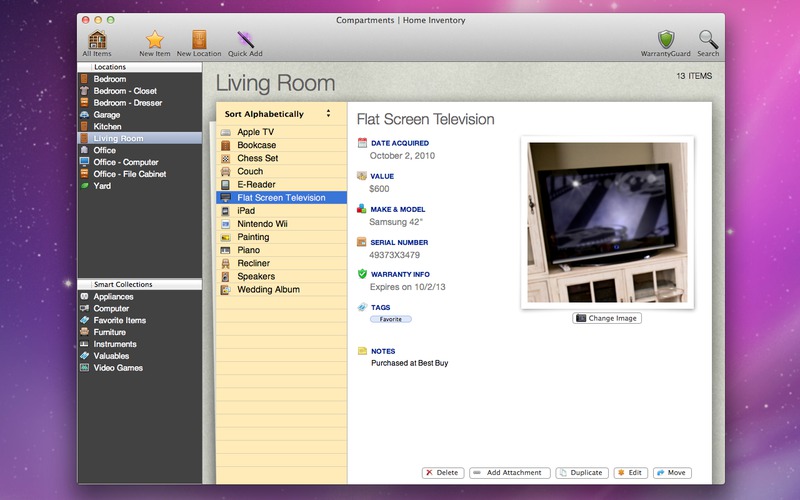Select Speakers item
Viewport: 800px width, 500px height.
[x=282, y=277]
